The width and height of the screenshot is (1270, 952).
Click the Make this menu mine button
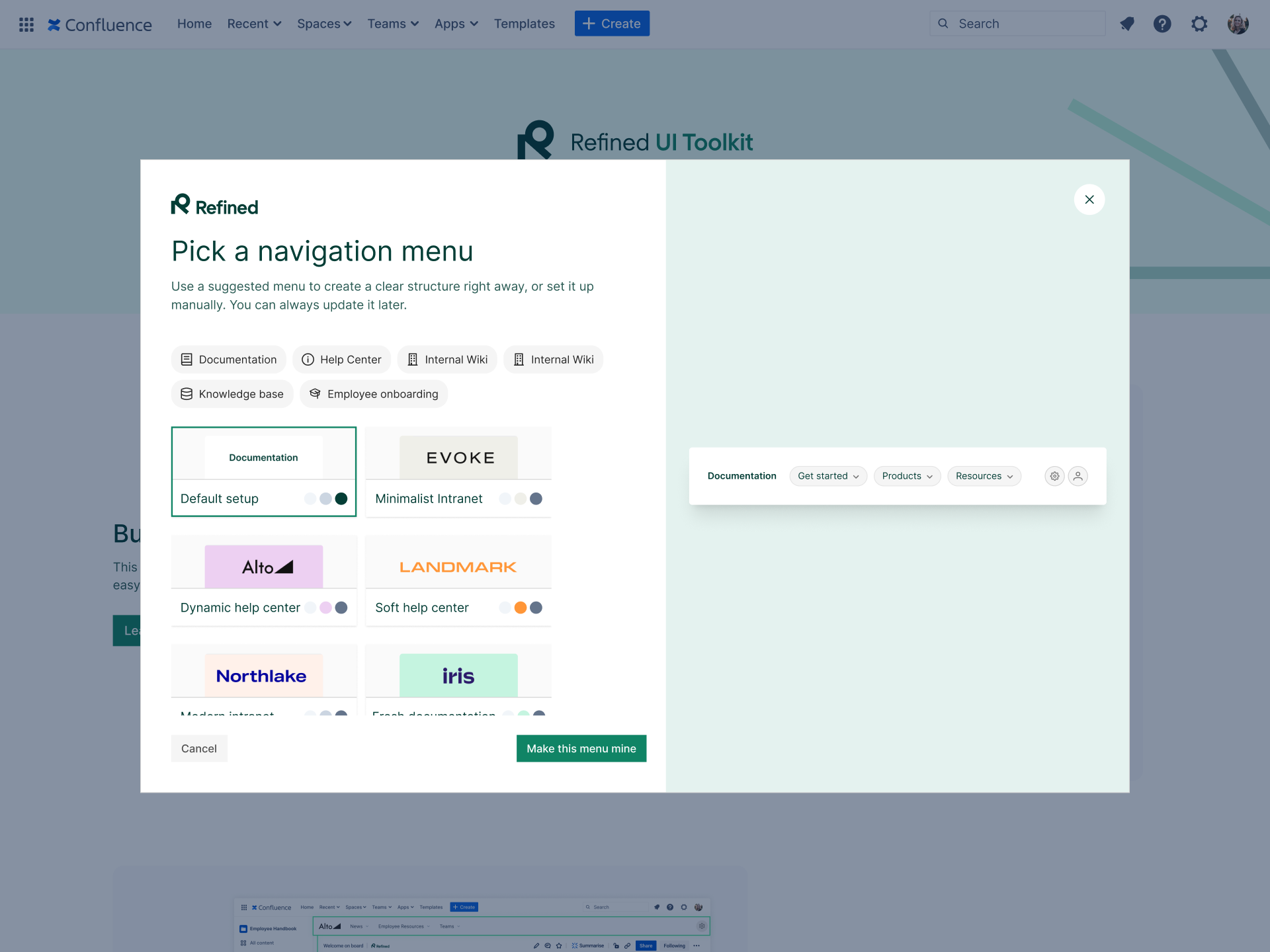[x=581, y=748]
